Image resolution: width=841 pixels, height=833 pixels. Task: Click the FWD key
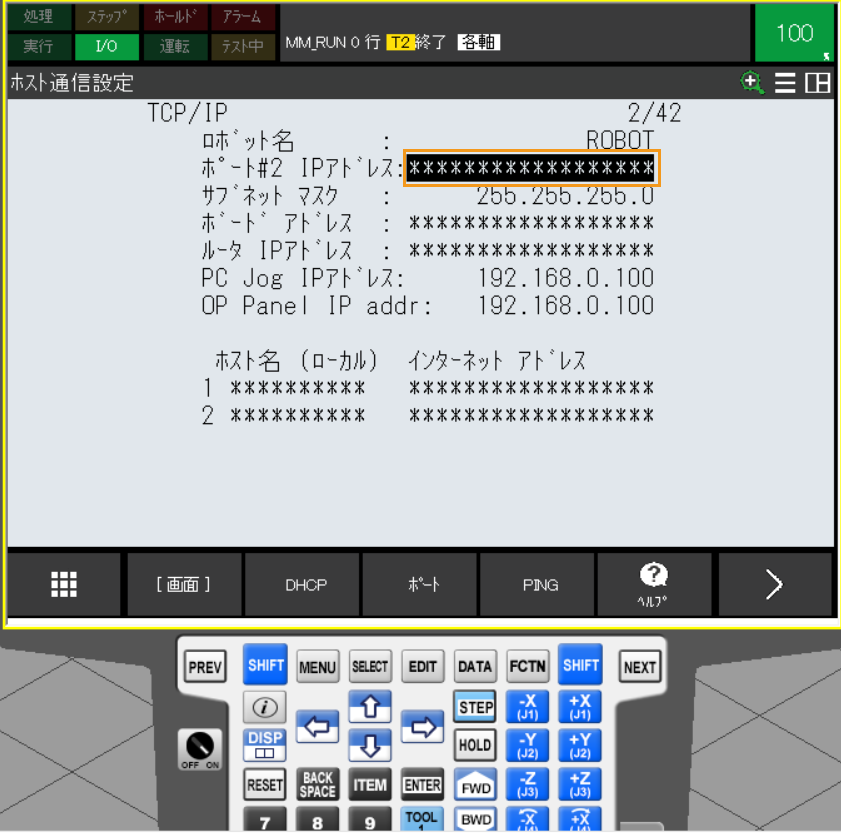pyautogui.click(x=475, y=785)
